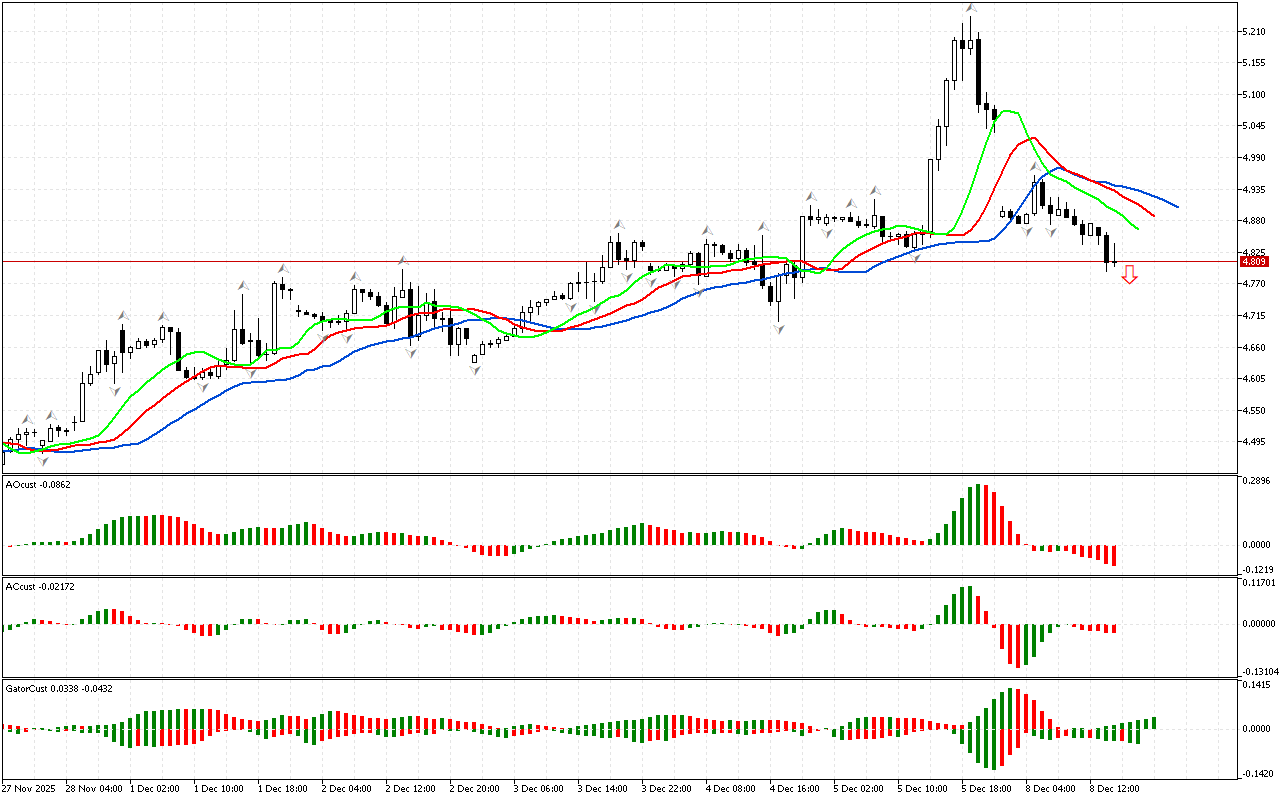Click the lowest red ACcust histogram bar
This screenshot has width=1280, height=800.
pyautogui.click(x=1019, y=645)
